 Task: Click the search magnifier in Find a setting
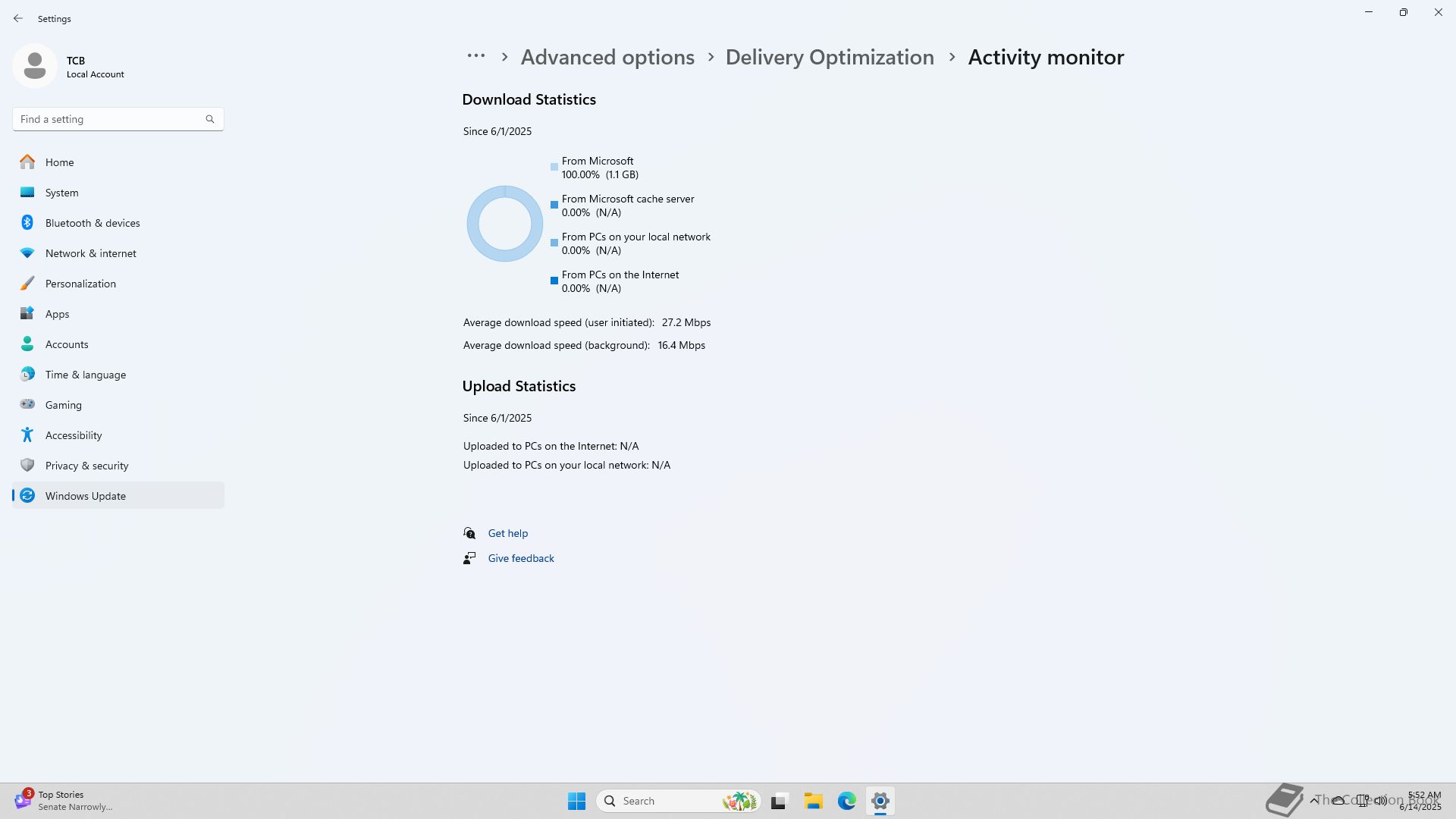click(x=210, y=119)
